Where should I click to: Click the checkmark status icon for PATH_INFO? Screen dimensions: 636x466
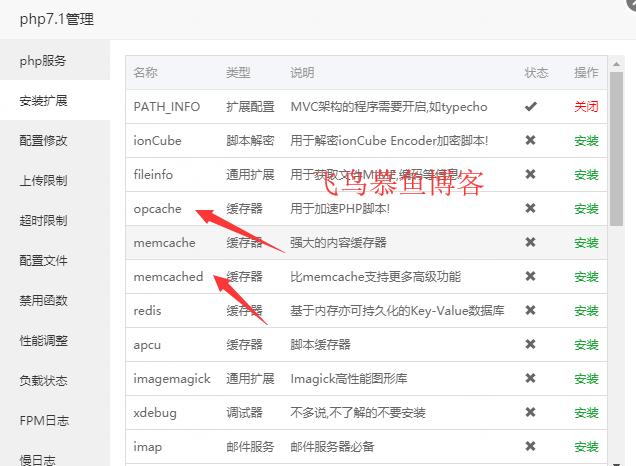pyautogui.click(x=530, y=106)
